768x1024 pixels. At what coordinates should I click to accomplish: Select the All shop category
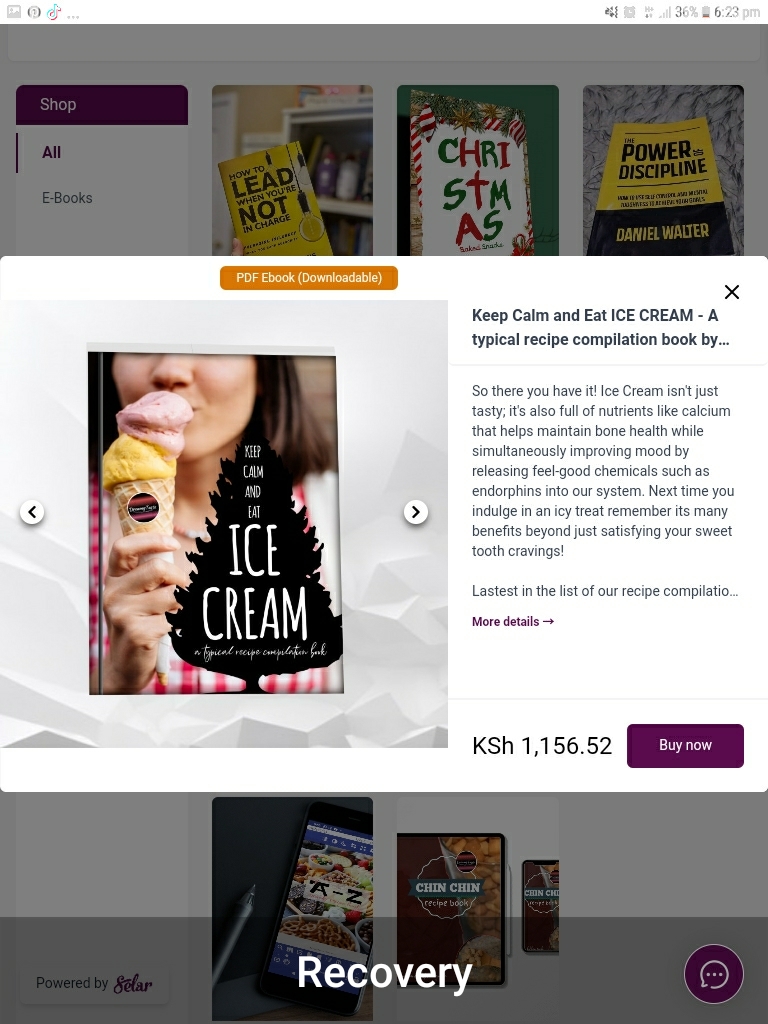(x=52, y=152)
